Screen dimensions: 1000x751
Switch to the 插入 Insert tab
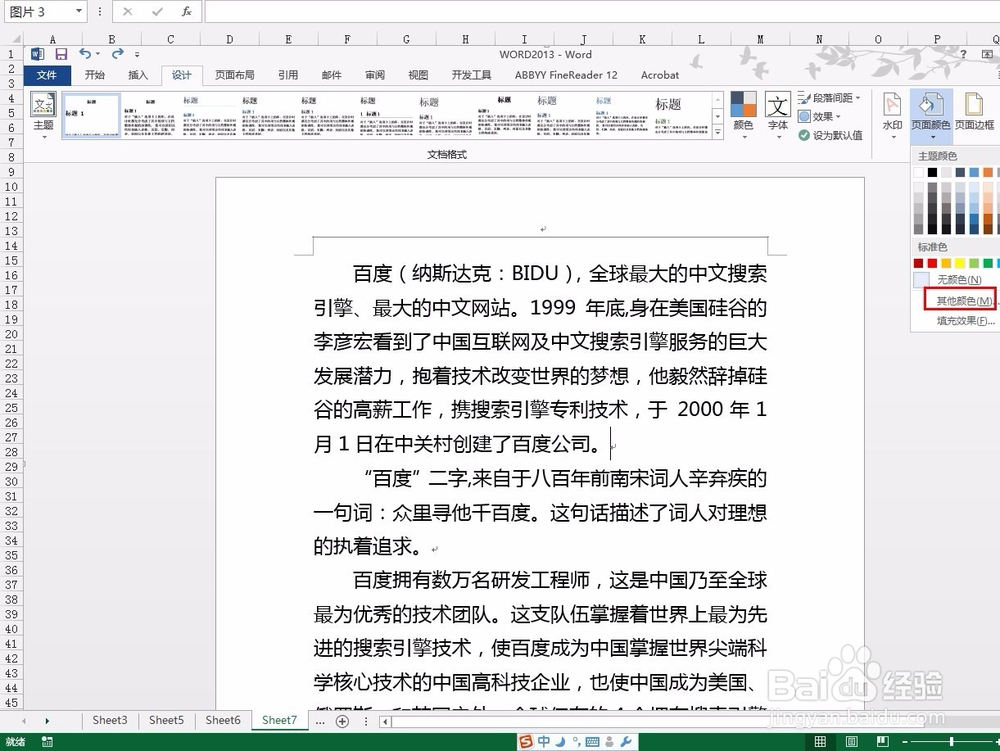pos(138,75)
